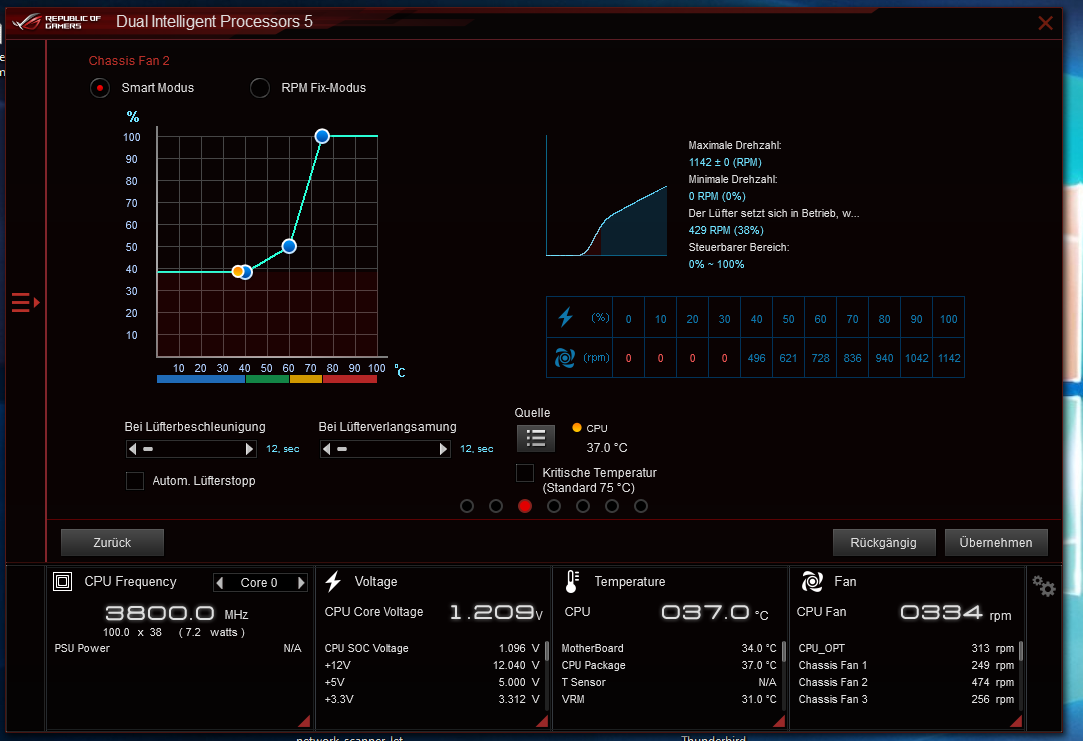Image resolution: width=1083 pixels, height=741 pixels.
Task: Expand the Temperature panel corner triangle
Action: 779,721
